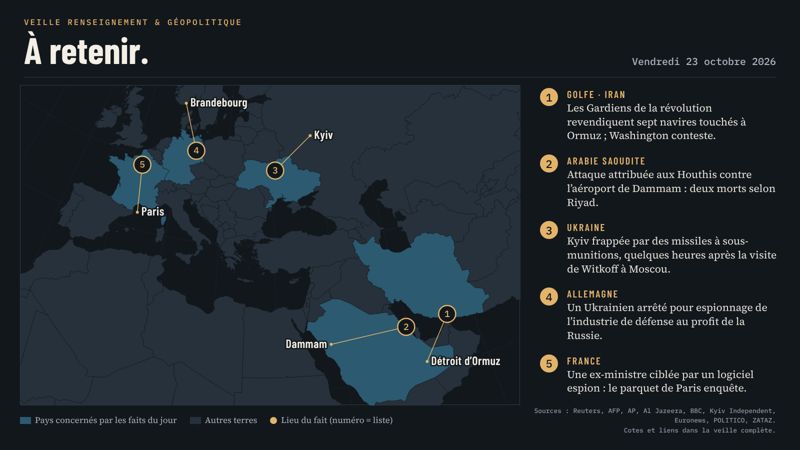800x450 pixels.
Task: Click the text about ex-ministre targeted by spyware
Action: click(x=660, y=381)
